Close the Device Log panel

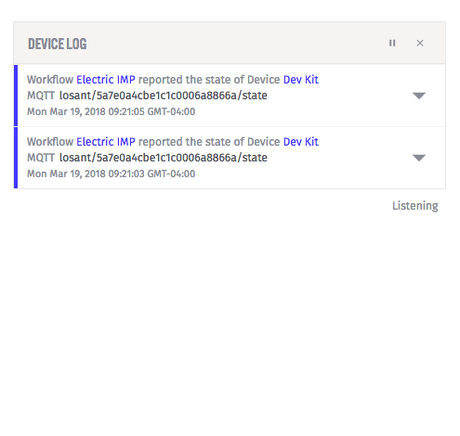420,43
